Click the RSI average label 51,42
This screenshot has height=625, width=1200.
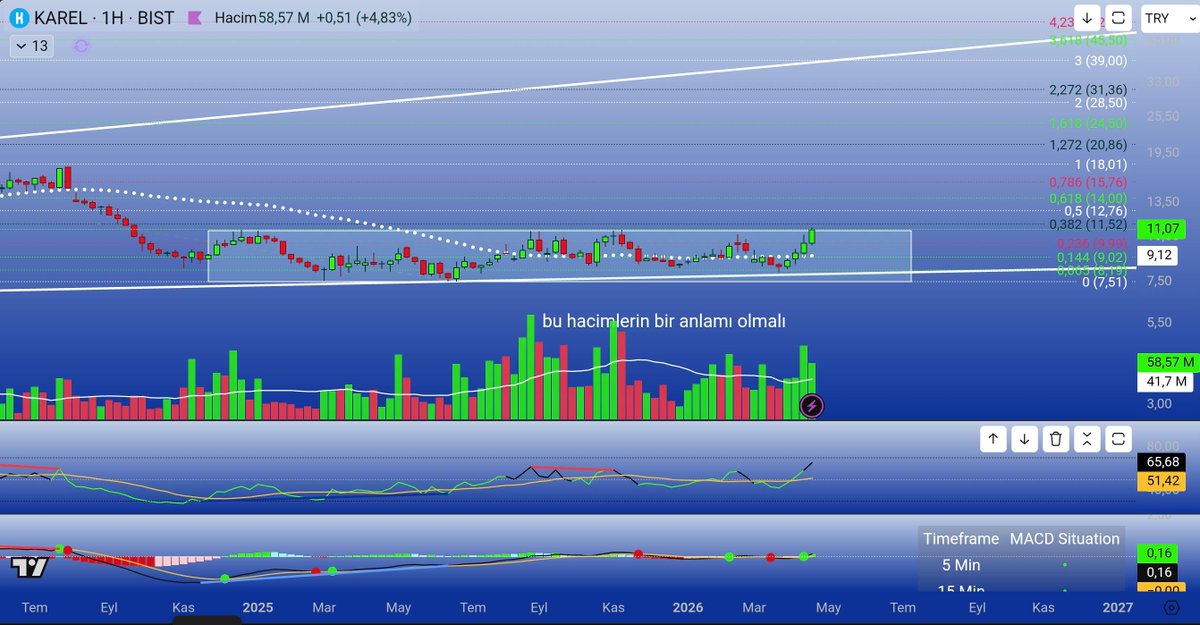[x=1161, y=482]
